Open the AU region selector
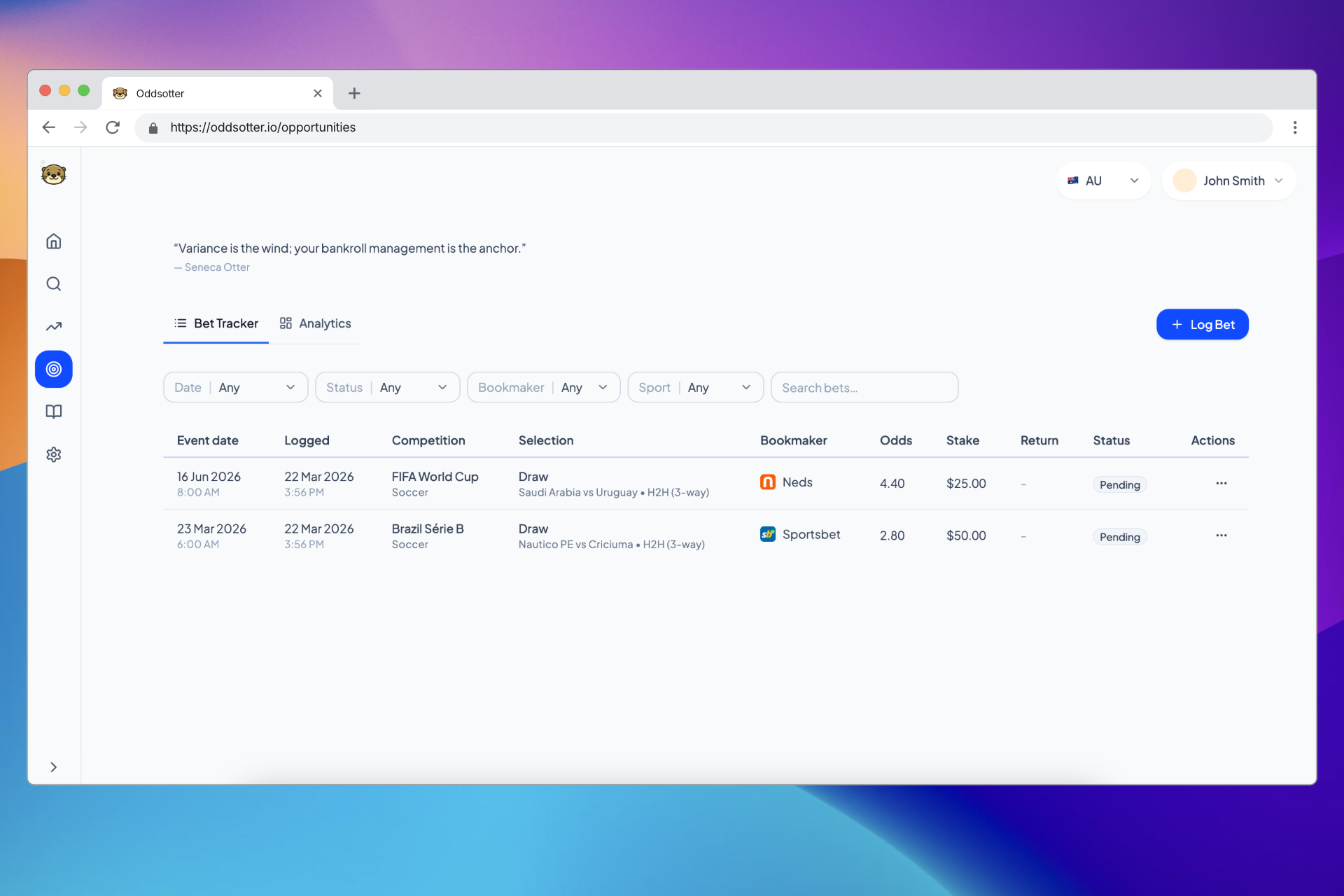This screenshot has height=896, width=1344. point(1102,181)
